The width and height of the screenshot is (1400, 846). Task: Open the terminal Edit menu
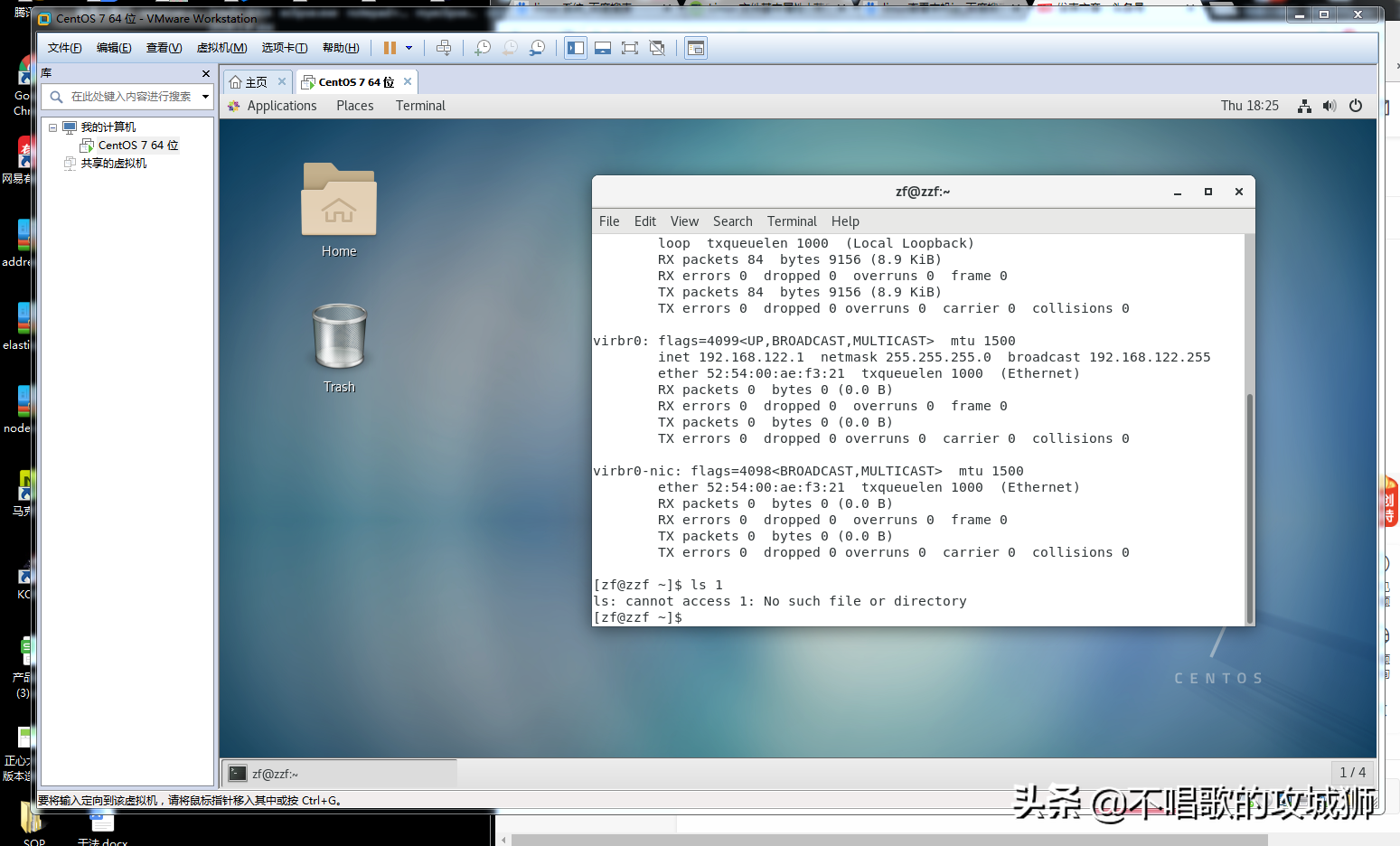pos(645,221)
